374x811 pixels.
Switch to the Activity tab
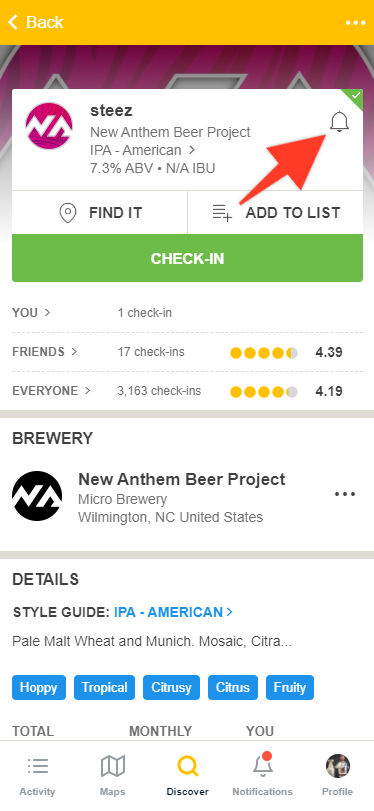pos(37,776)
